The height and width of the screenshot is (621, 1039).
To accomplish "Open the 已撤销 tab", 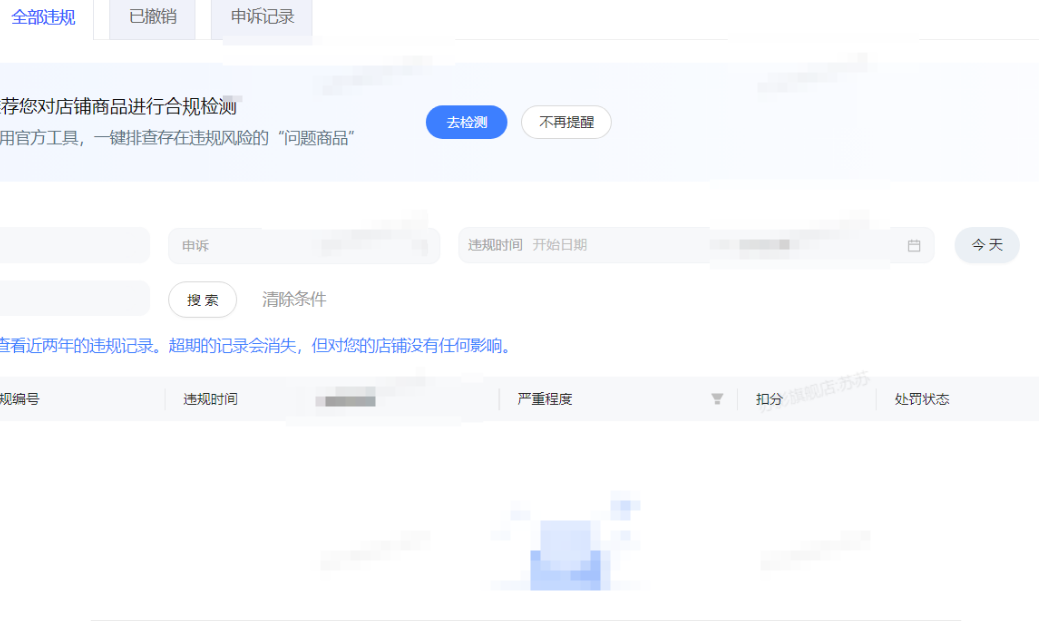I will pyautogui.click(x=152, y=18).
